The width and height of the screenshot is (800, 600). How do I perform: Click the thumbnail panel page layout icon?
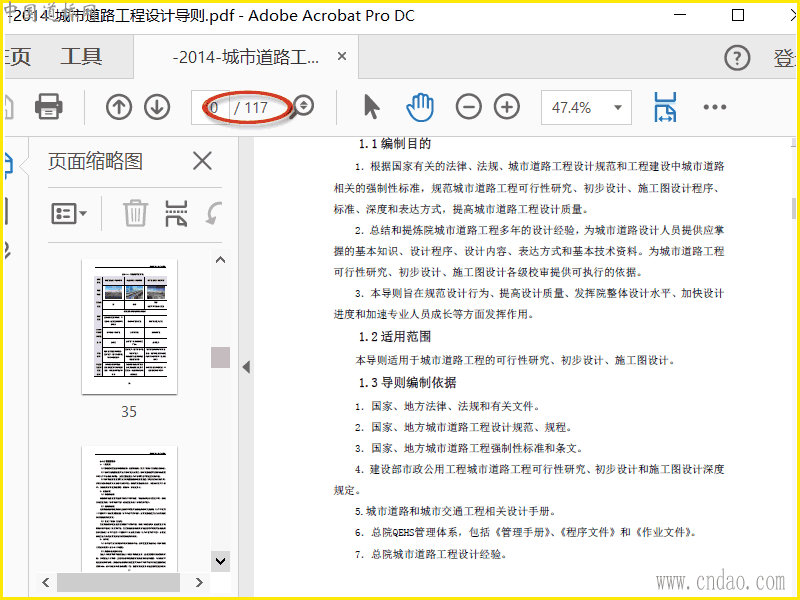tap(176, 213)
